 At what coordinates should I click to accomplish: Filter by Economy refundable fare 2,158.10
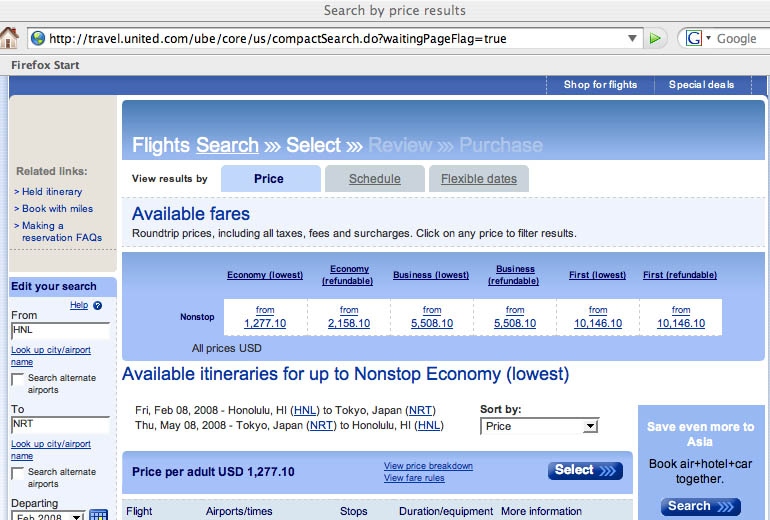coord(349,323)
